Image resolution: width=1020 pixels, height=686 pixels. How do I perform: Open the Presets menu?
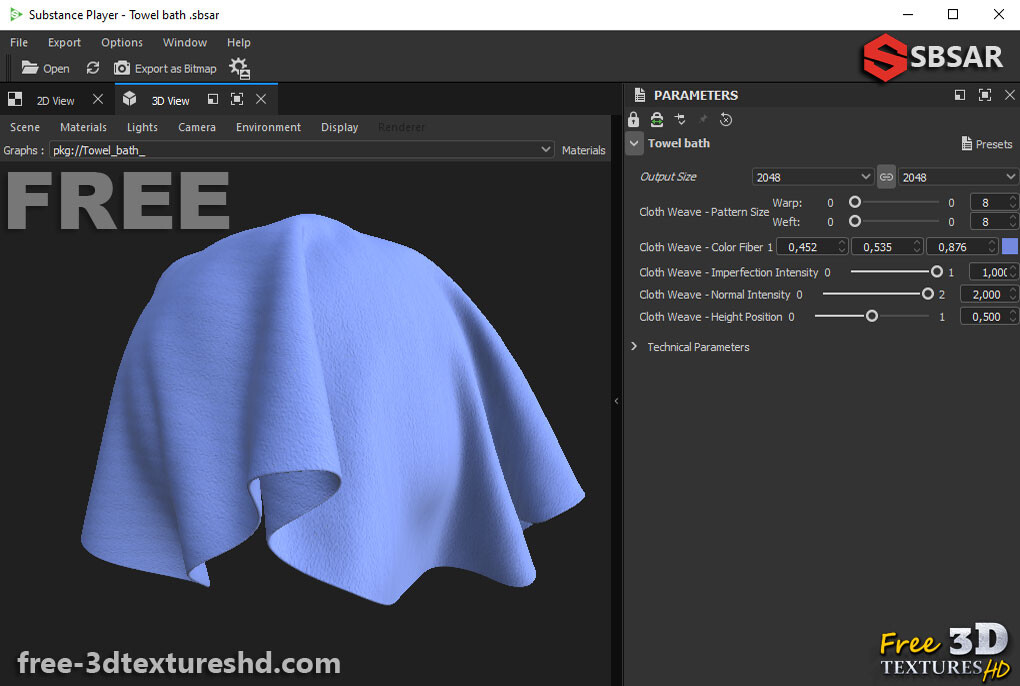pos(987,144)
